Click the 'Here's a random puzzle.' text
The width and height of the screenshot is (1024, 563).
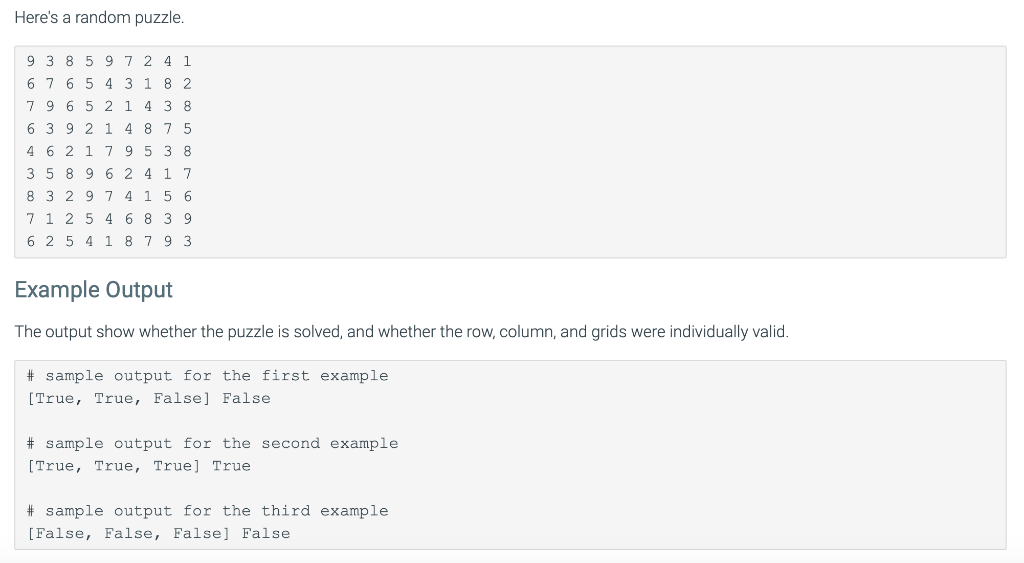pos(99,18)
